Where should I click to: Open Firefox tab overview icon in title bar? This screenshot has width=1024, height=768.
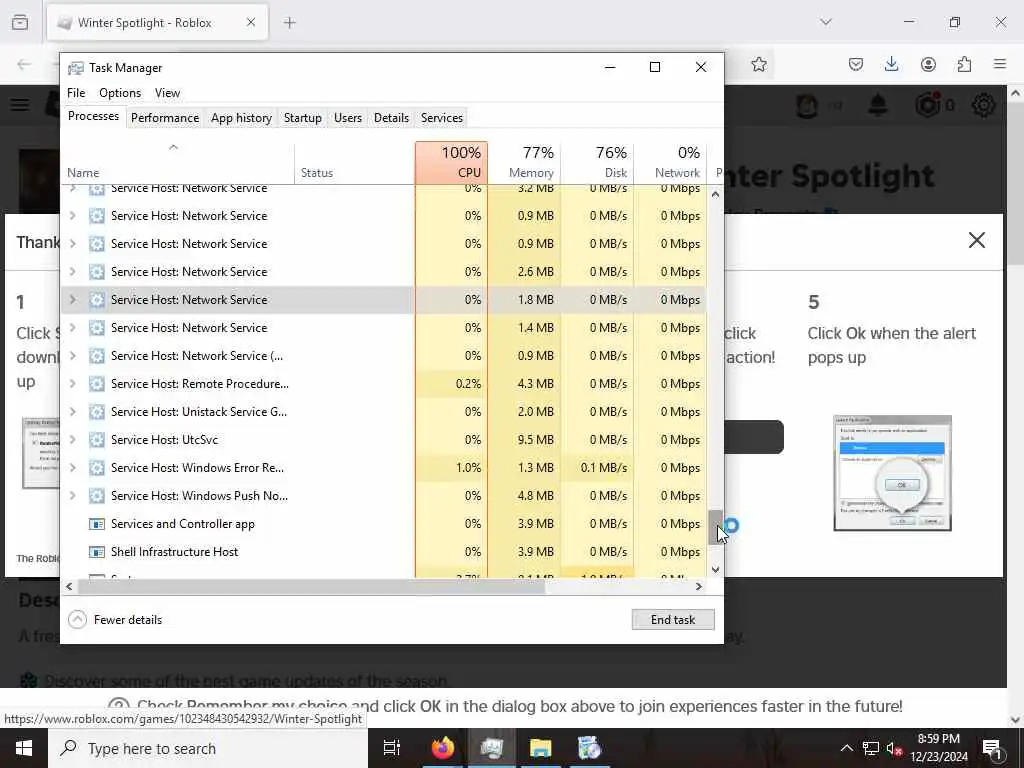click(20, 22)
